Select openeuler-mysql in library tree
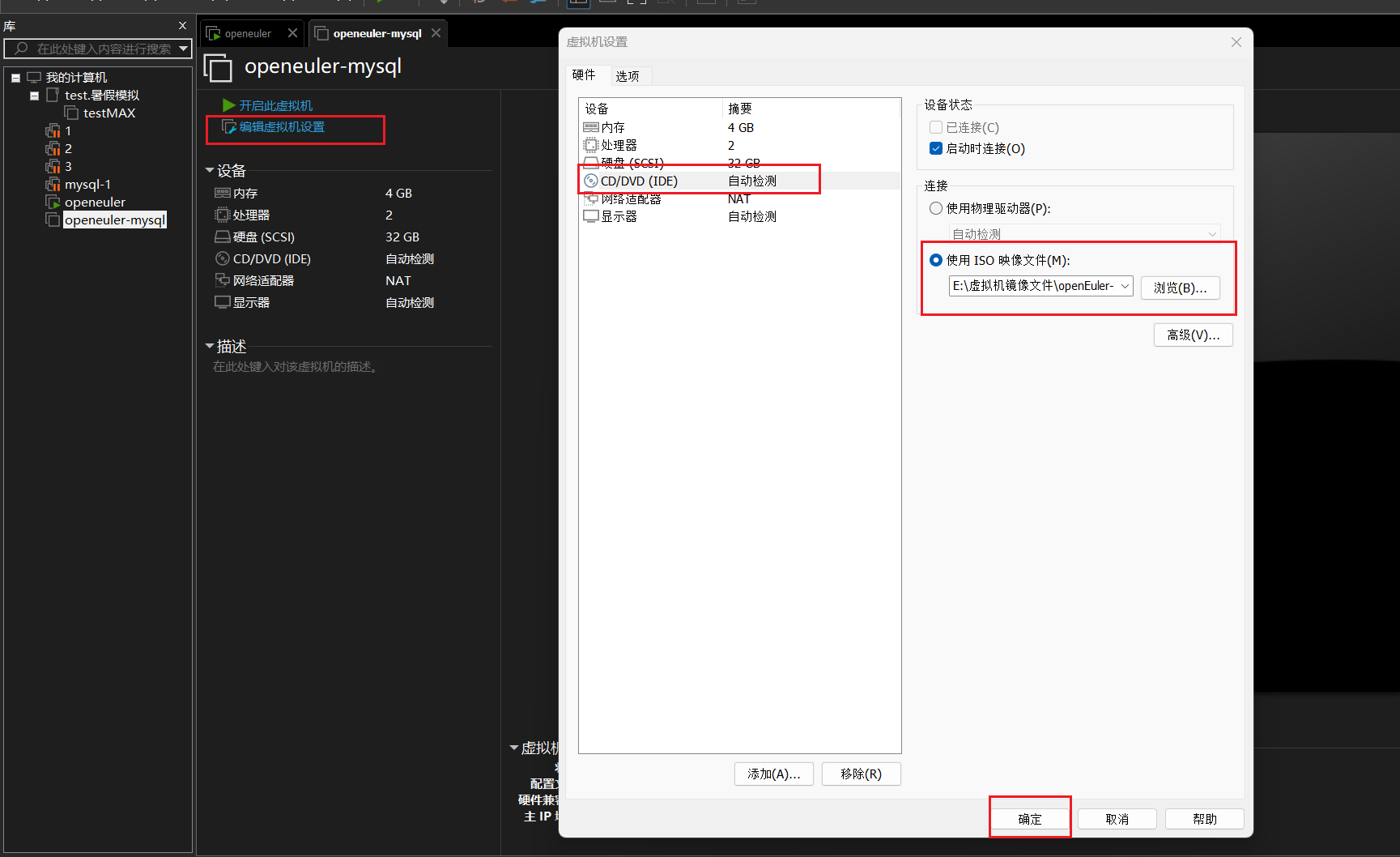 pos(115,220)
